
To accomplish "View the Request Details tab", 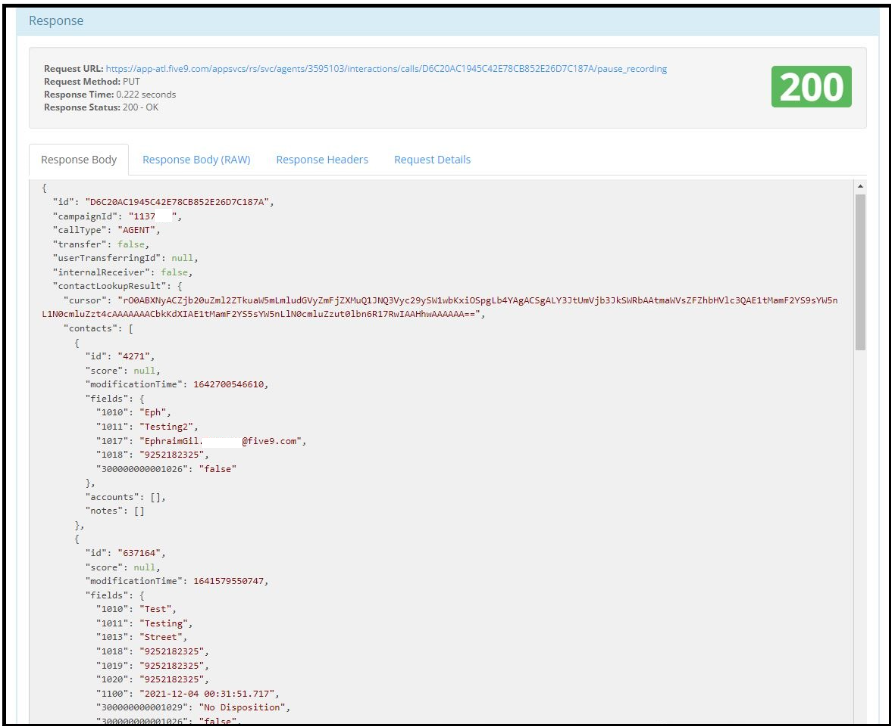I will click(x=432, y=160).
